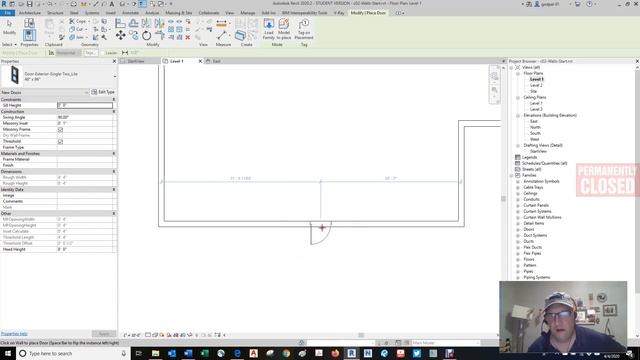Collapse Elevations (Building Elevation) node
This screenshot has height=360, width=640.
pos(518,116)
